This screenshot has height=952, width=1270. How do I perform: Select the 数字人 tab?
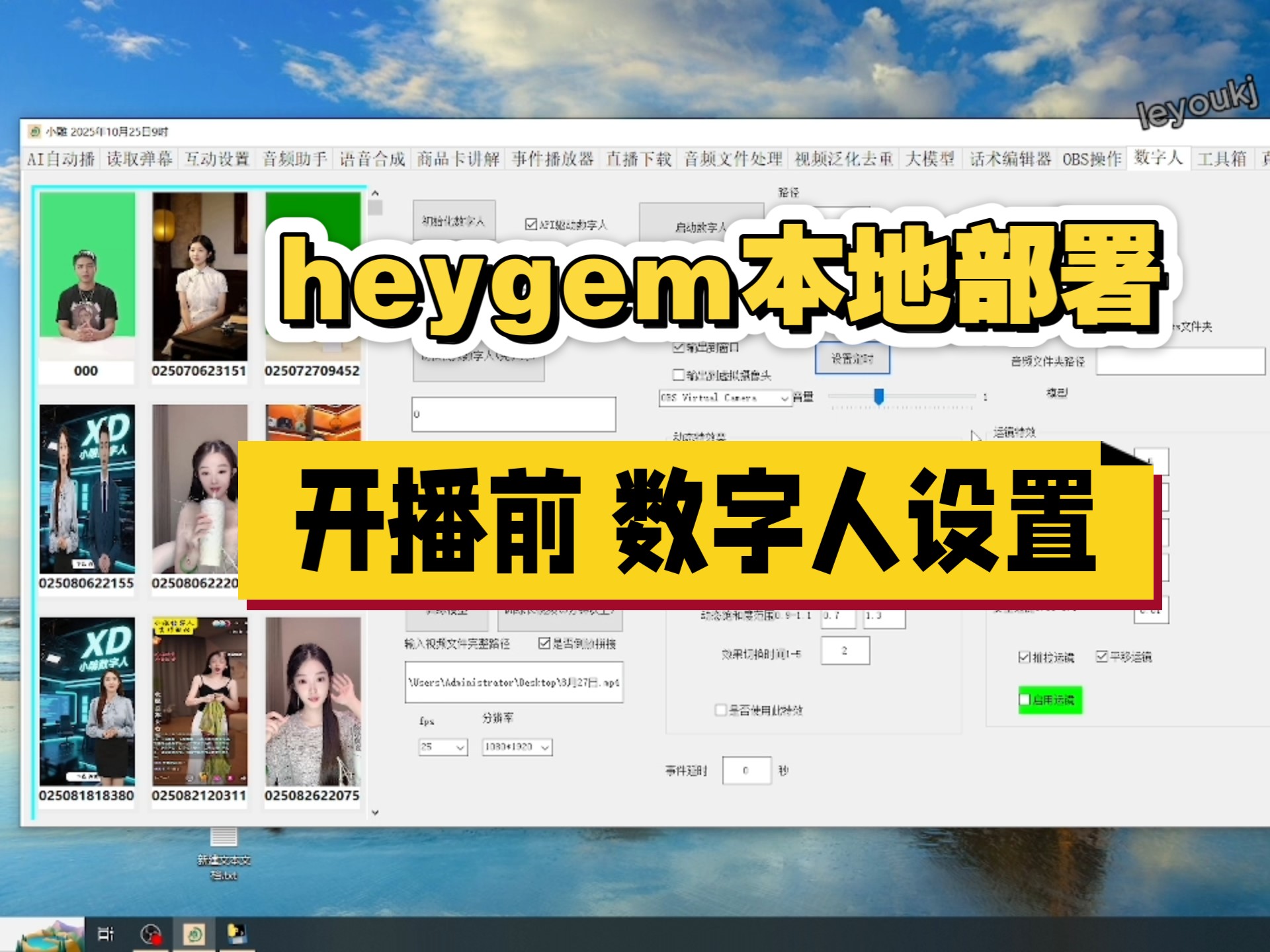point(1159,158)
